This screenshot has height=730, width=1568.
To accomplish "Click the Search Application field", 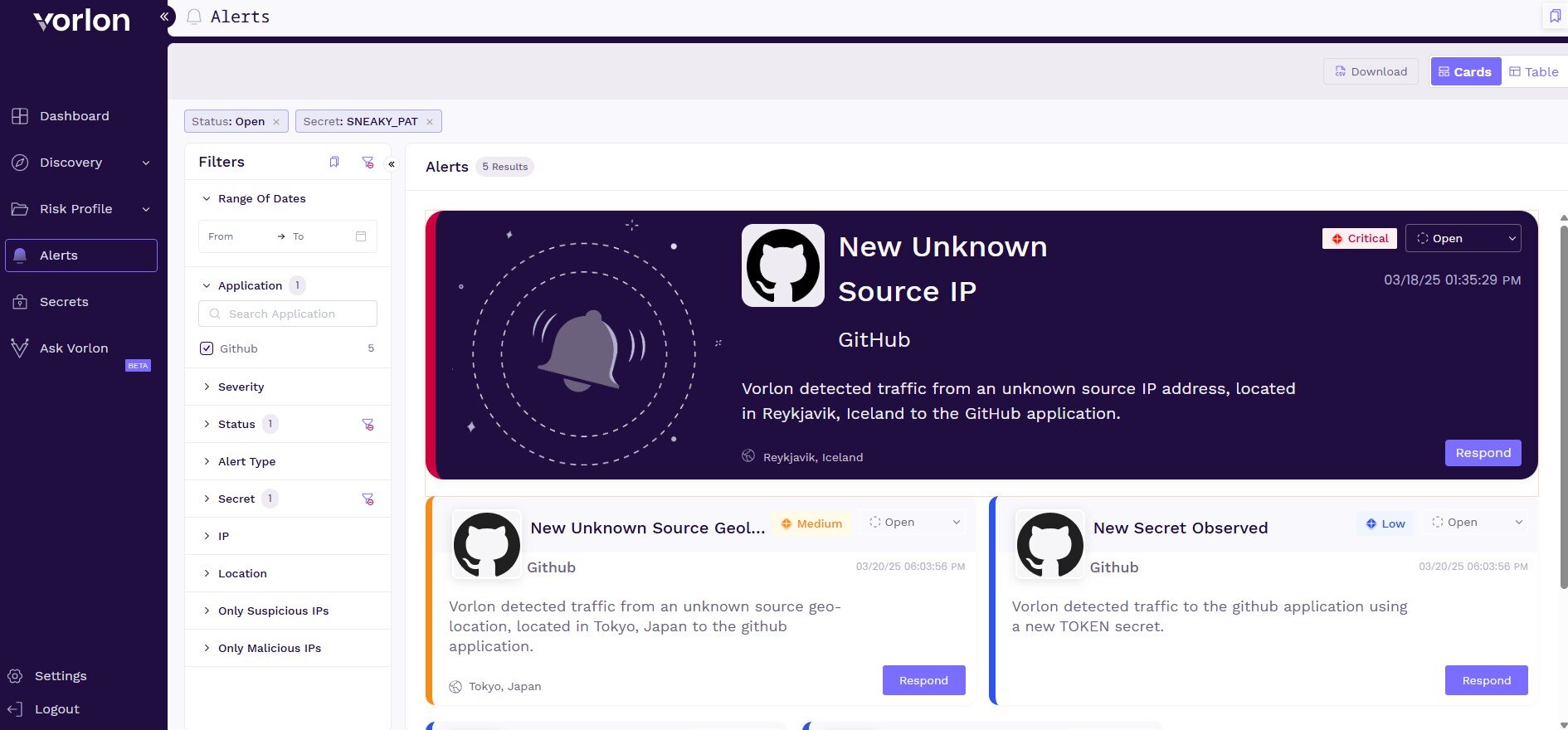I will [x=288, y=314].
